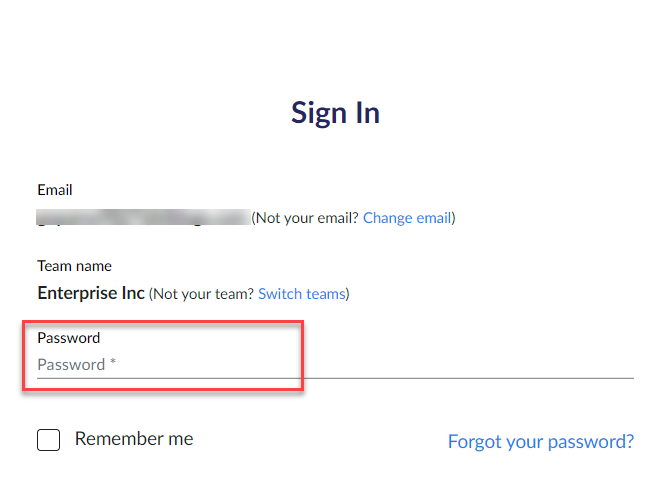Image resolution: width=671 pixels, height=485 pixels.
Task: Click the Change email link
Action: coord(407,218)
